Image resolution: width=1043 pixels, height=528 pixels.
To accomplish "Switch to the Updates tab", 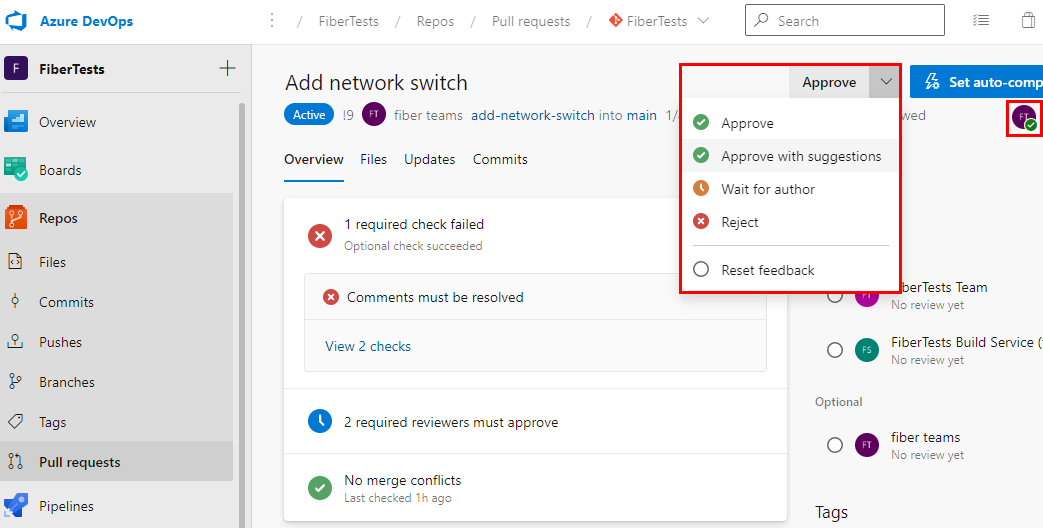I will [x=430, y=159].
